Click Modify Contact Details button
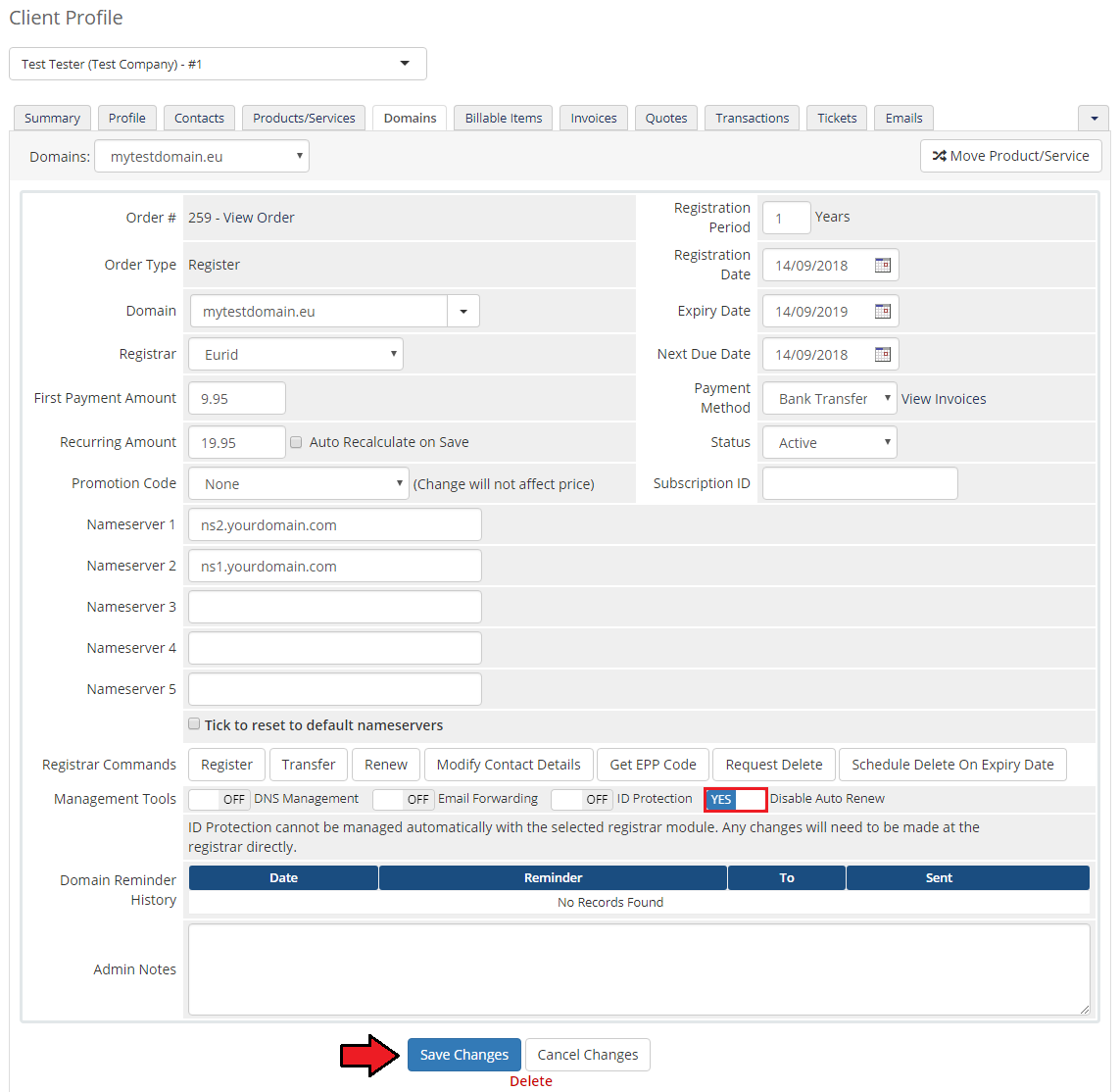This screenshot has width=1120, height=1092. [x=509, y=765]
